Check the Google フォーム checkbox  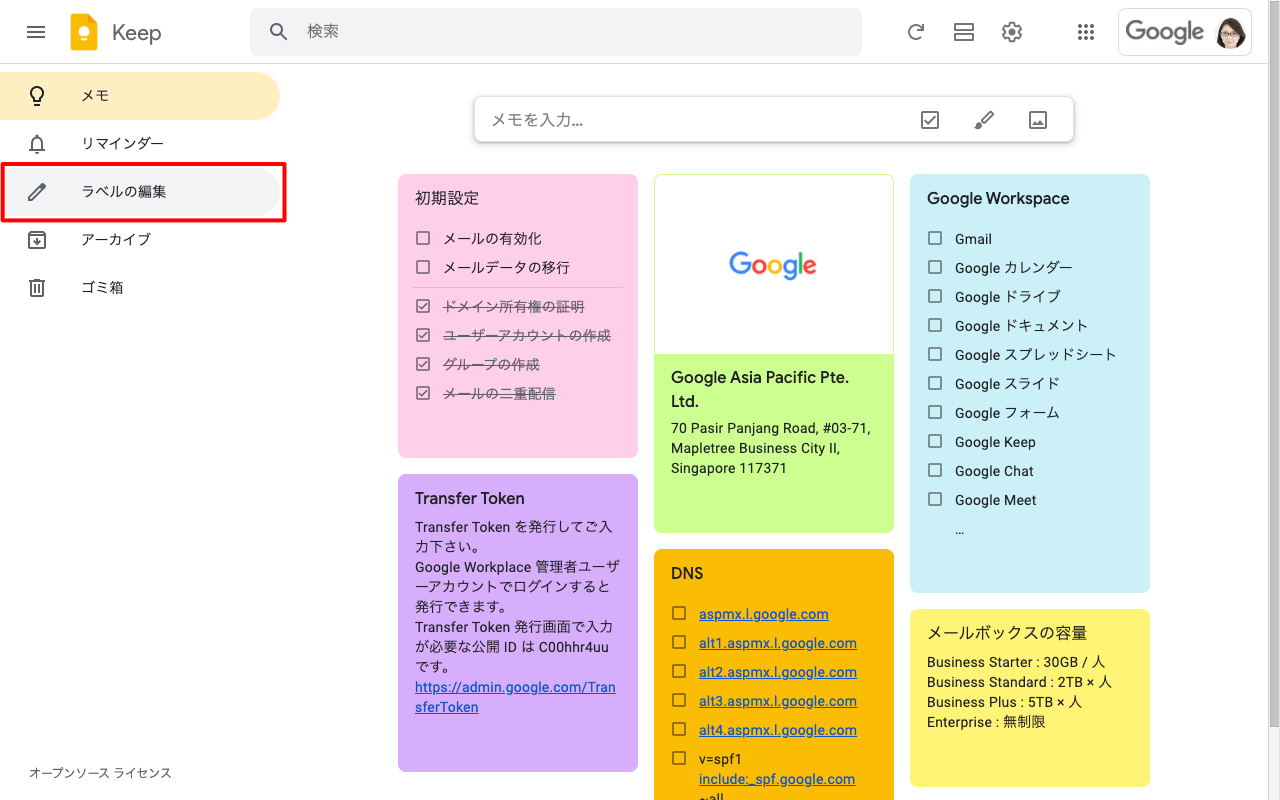tap(935, 412)
